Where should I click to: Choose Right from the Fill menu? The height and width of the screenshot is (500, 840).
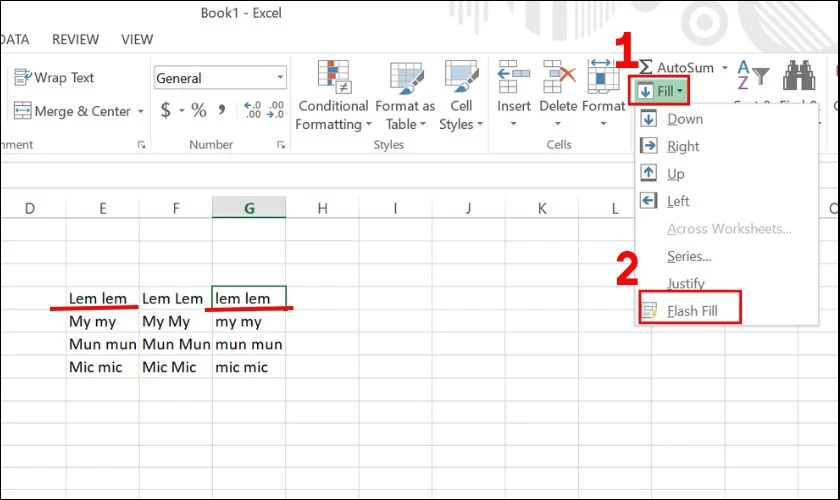(x=727, y=146)
